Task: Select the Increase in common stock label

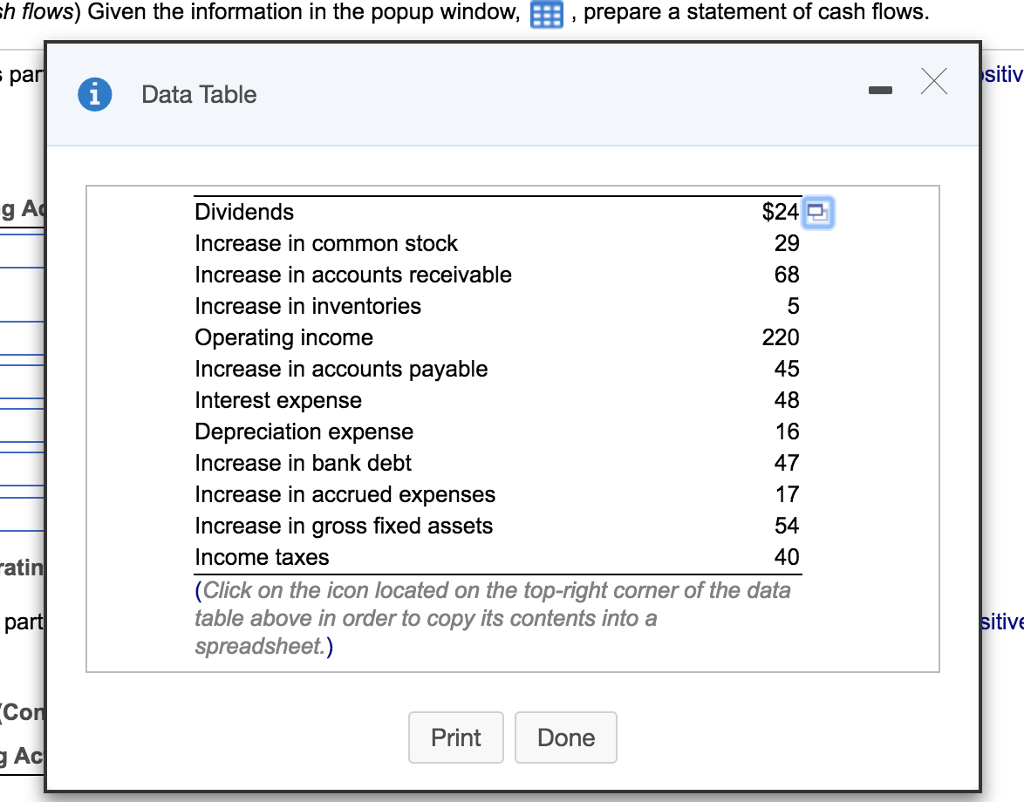Action: (326, 243)
